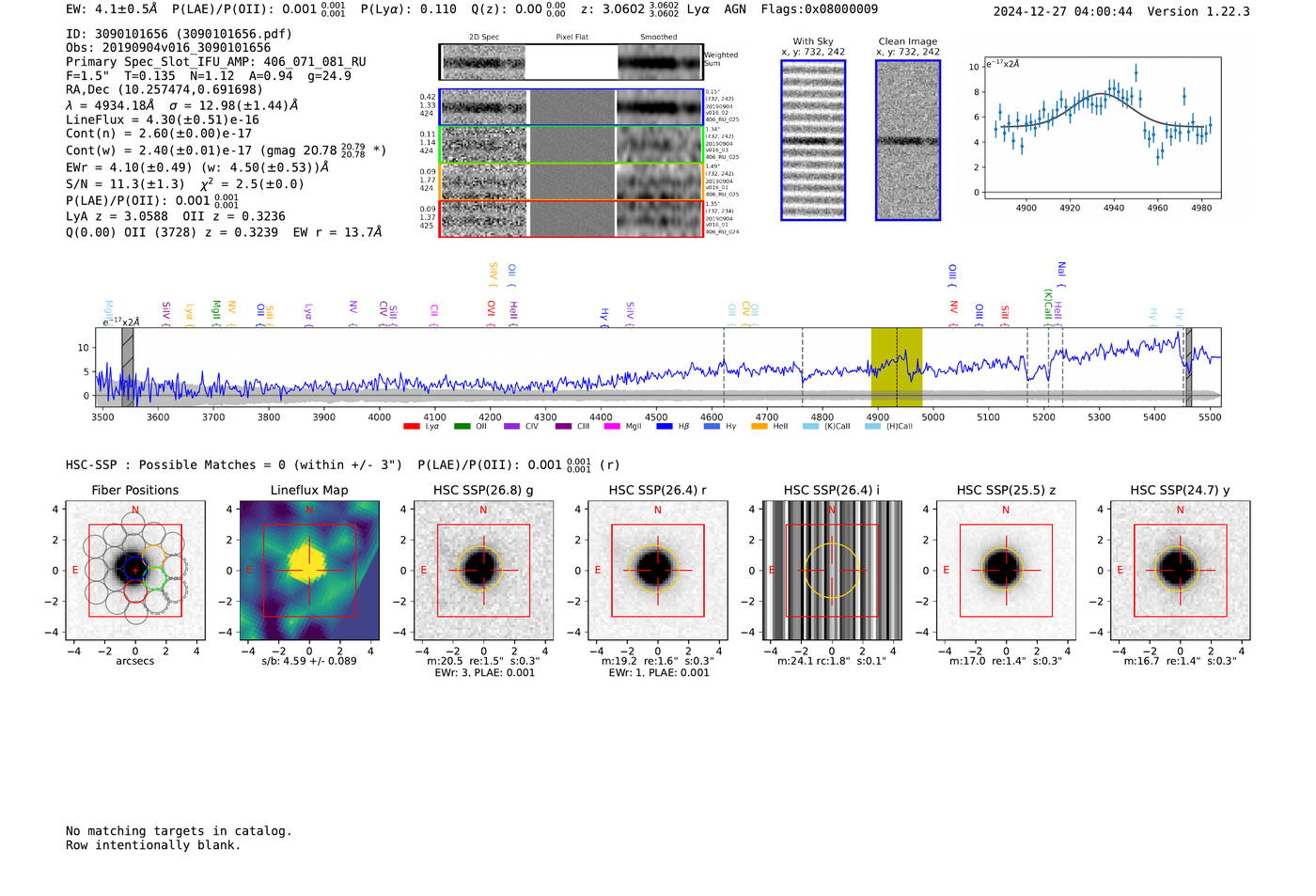Click the Lyα red legend swatch
The width and height of the screenshot is (1316, 896).
[411, 426]
